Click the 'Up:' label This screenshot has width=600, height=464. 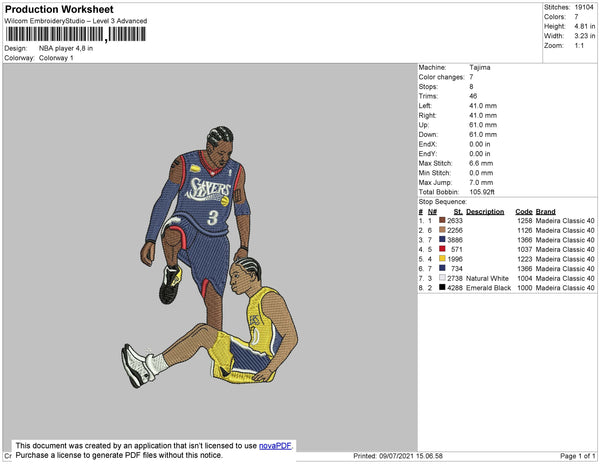click(424, 125)
